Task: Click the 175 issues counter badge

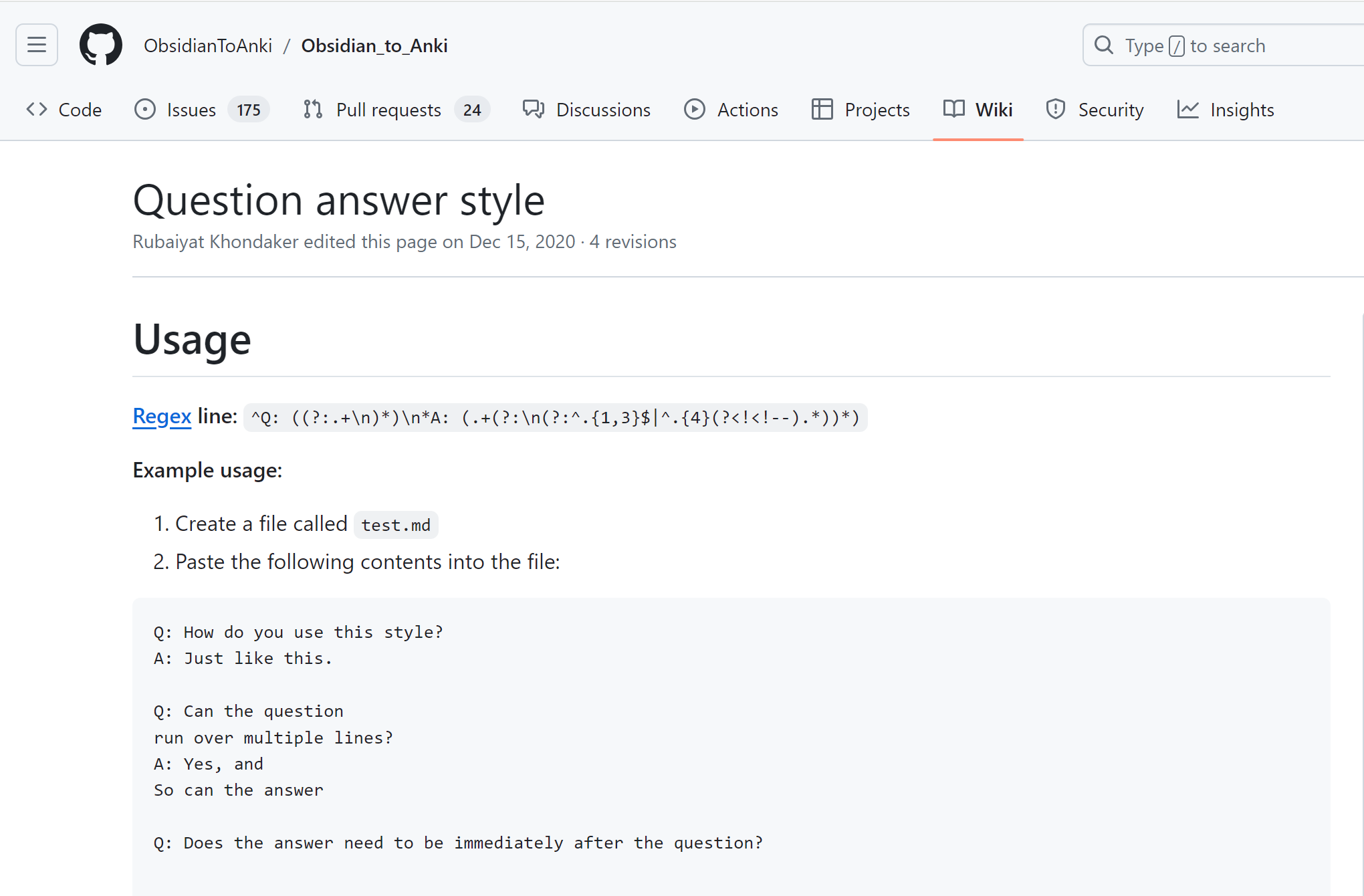Action: coord(249,110)
